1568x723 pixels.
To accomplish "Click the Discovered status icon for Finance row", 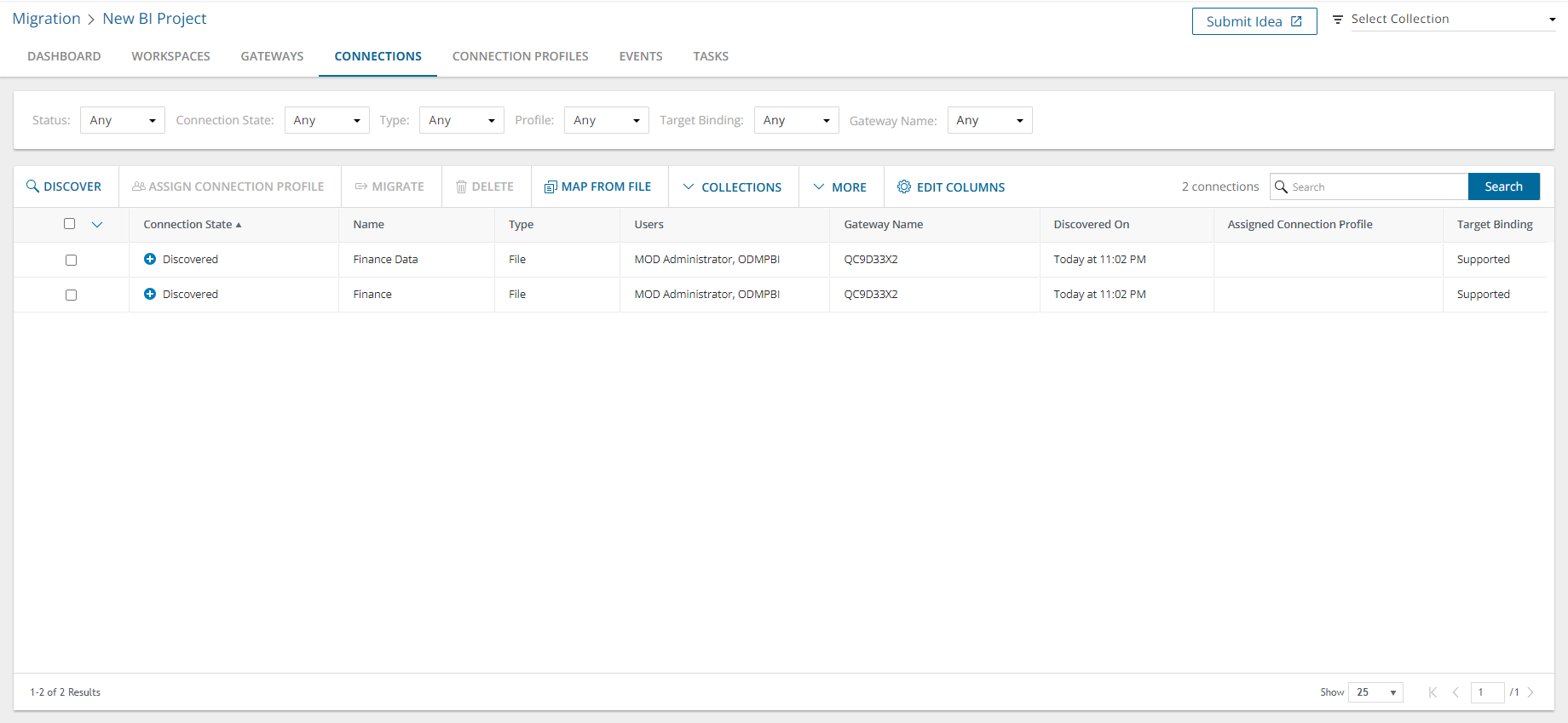I will click(x=150, y=294).
